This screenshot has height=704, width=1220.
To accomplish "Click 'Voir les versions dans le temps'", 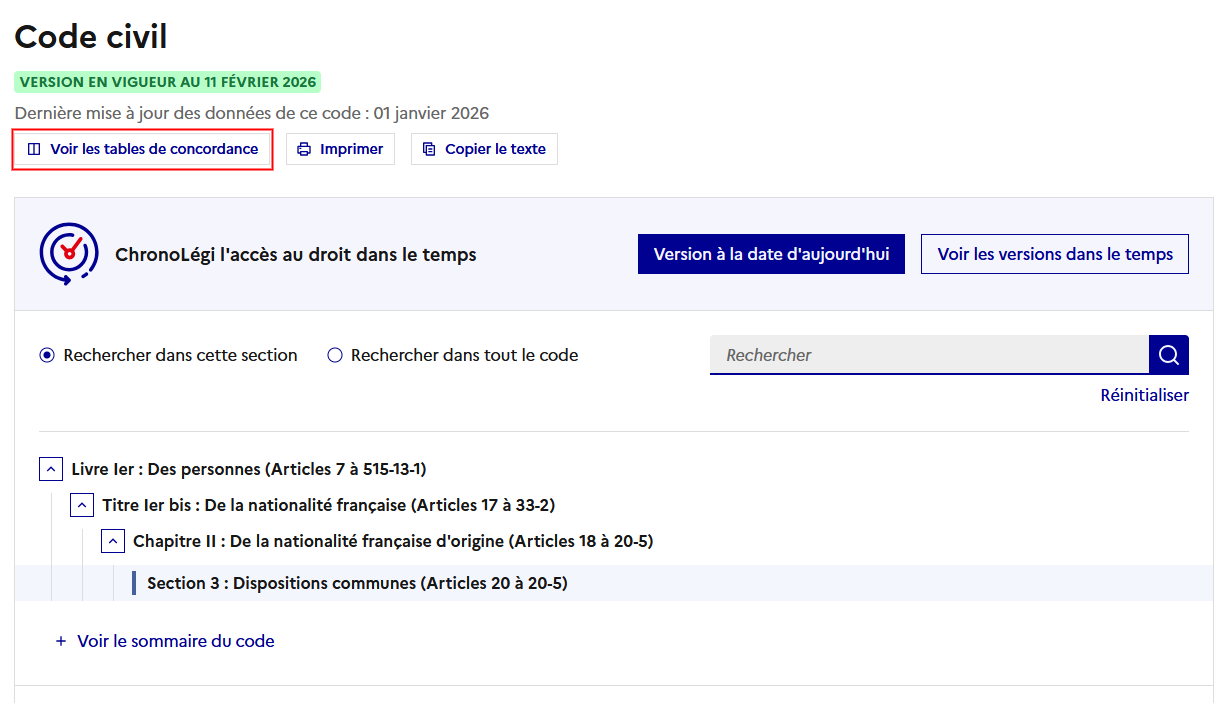I will pyautogui.click(x=1054, y=254).
